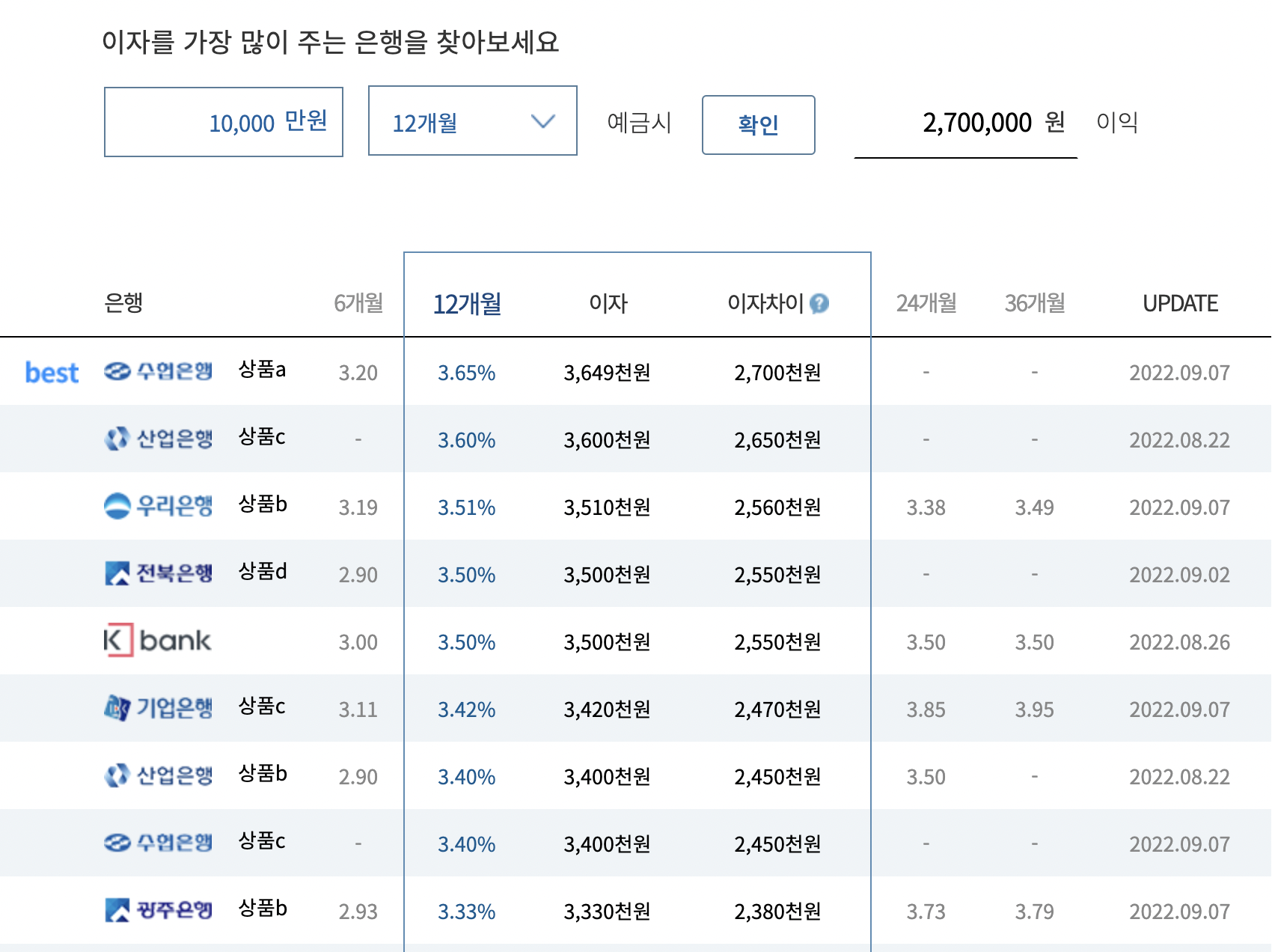
Task: Click the 2,650천원 interest difference value
Action: click(x=778, y=440)
